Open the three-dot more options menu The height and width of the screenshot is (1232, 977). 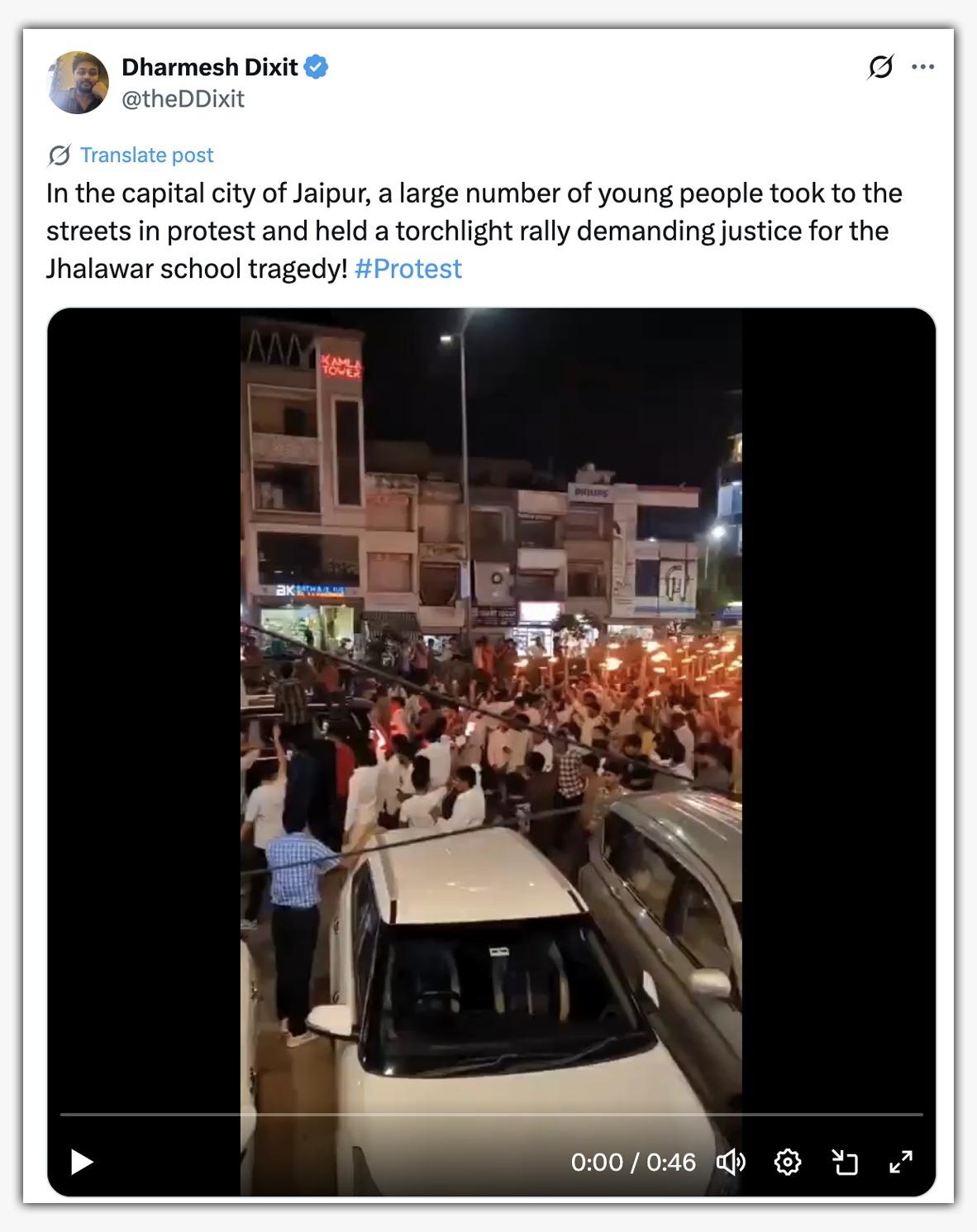(x=922, y=67)
